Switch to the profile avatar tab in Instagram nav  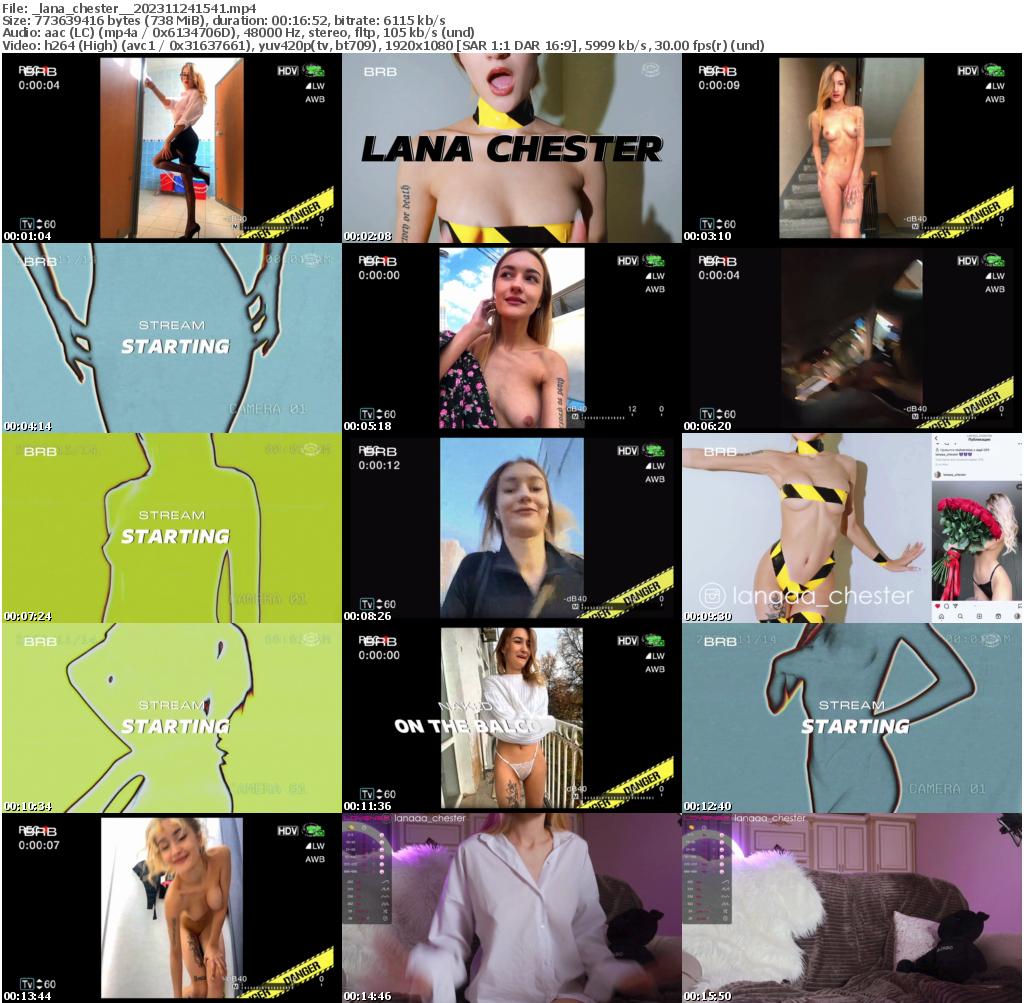1017,616
